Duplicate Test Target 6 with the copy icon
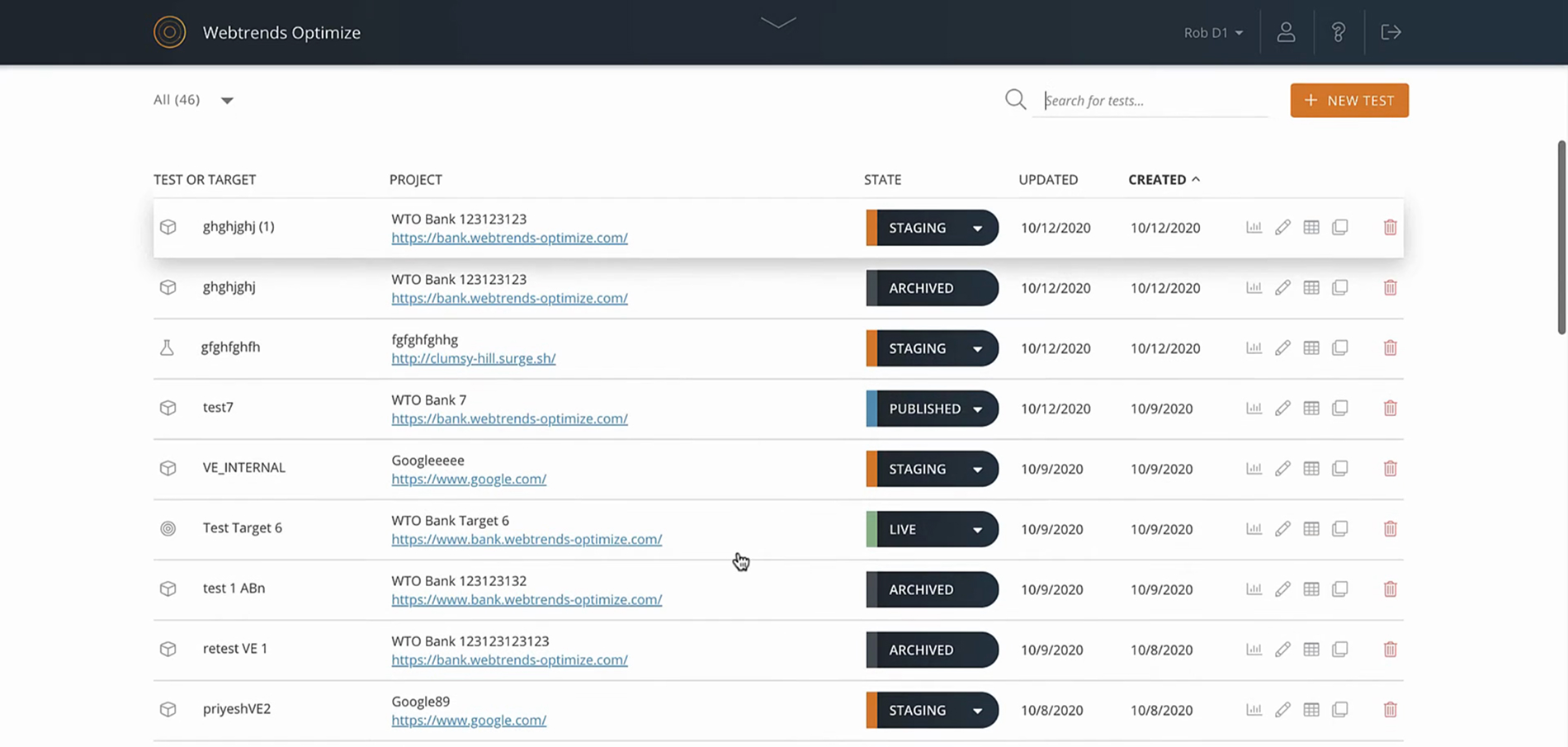Screen dimensions: 1568x747 1340,528
